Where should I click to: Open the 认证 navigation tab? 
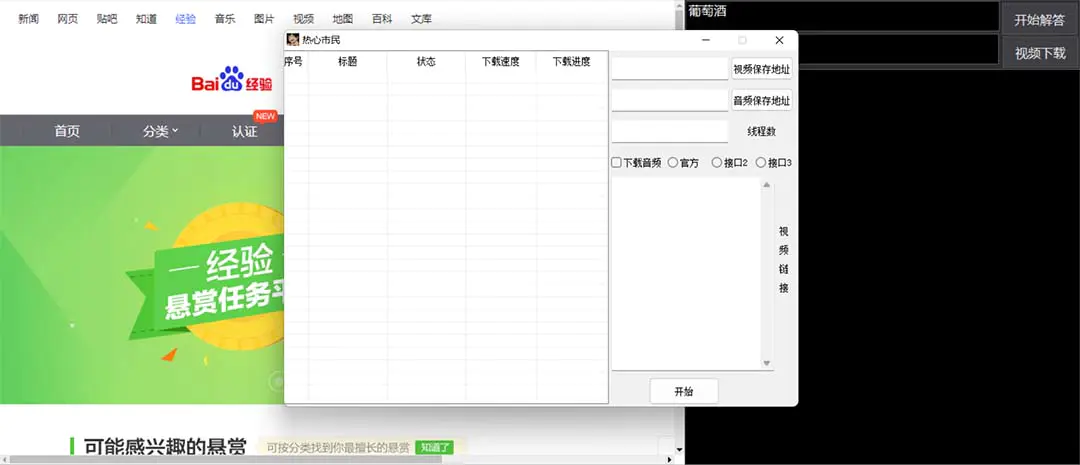click(x=245, y=131)
